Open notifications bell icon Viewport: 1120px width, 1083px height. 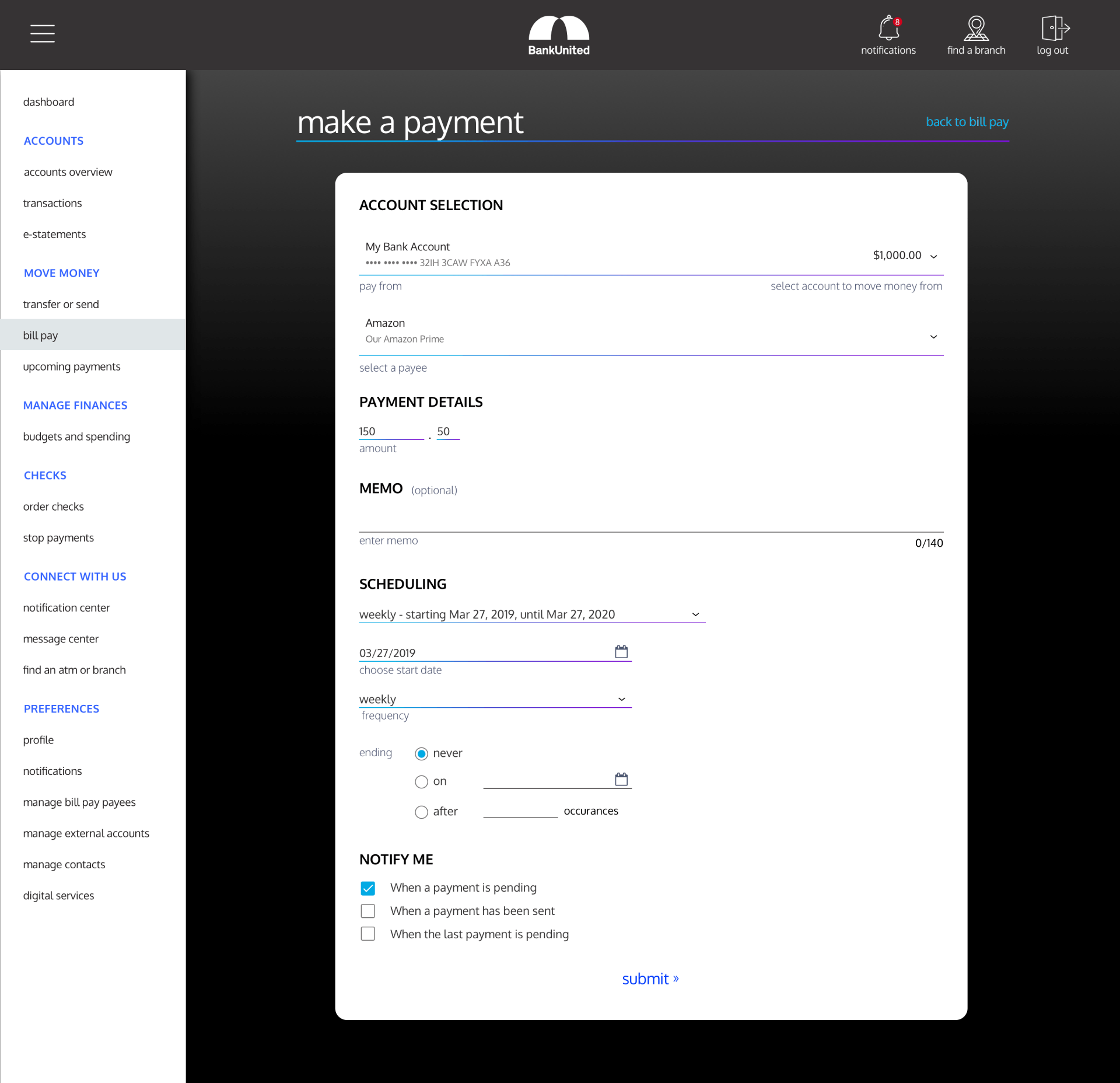coord(888,29)
